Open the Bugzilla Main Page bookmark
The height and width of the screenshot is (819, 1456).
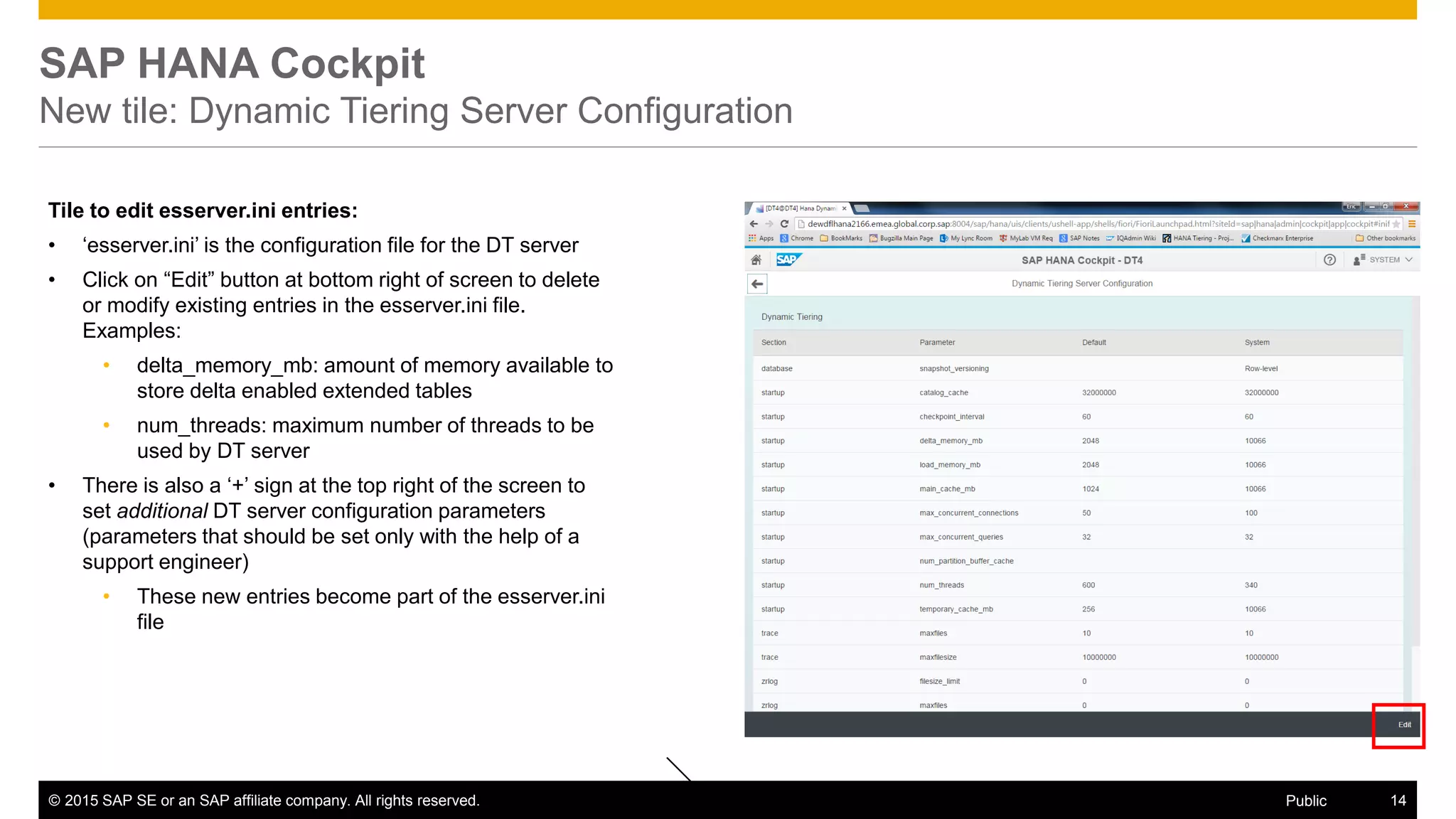tap(901, 238)
